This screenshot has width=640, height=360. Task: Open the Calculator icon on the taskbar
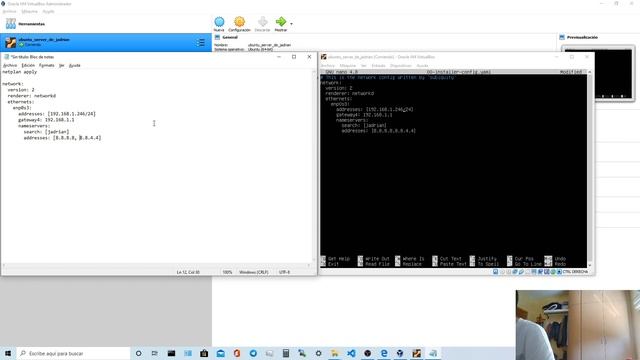point(286,353)
